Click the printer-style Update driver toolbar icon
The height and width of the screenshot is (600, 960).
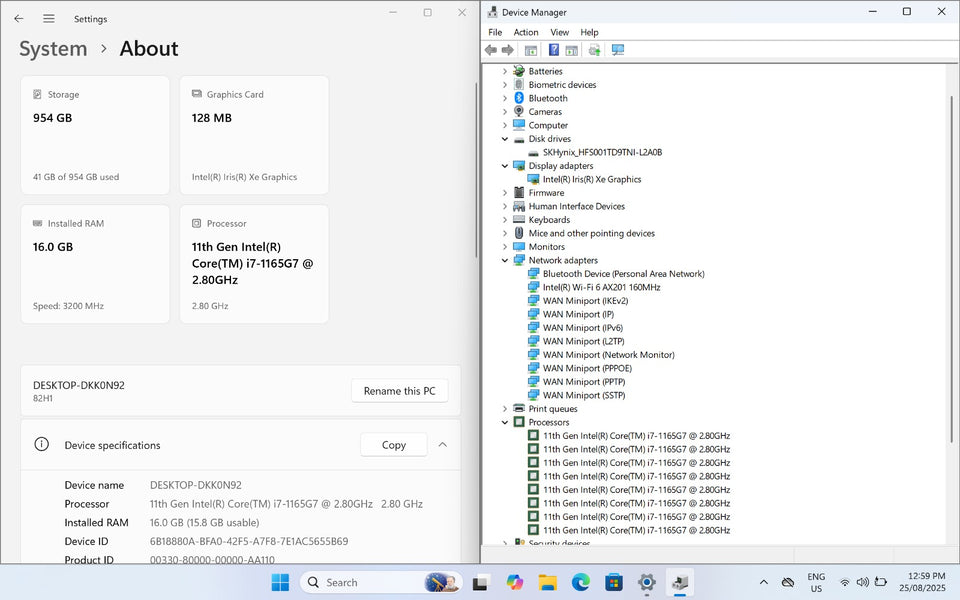594,50
